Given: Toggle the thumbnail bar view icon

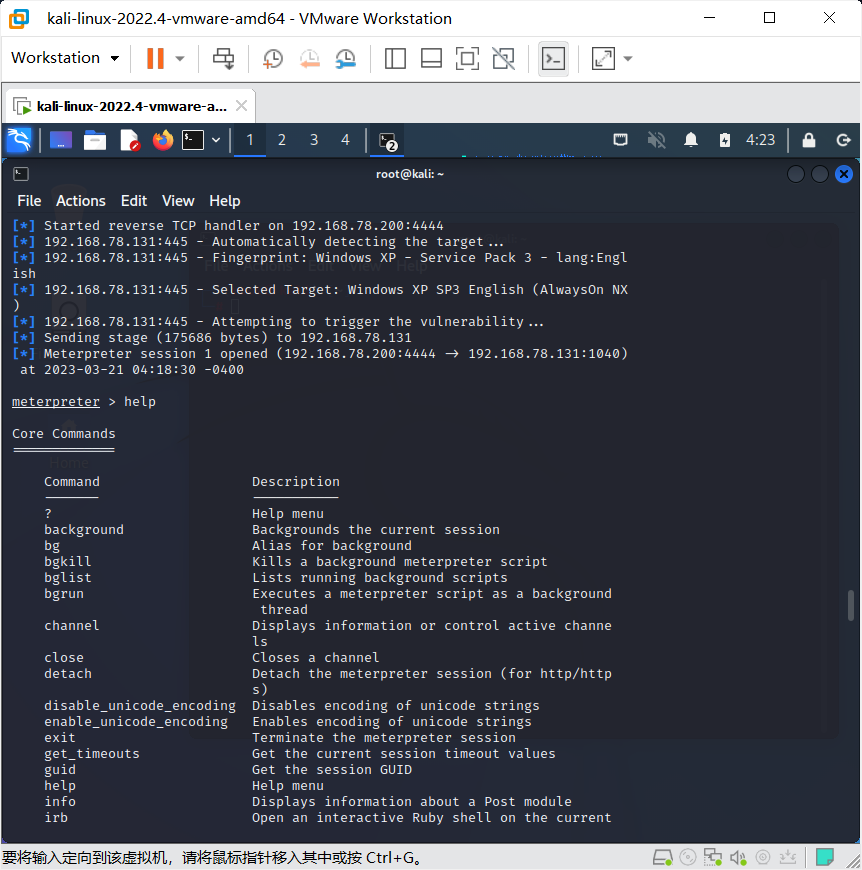Looking at the screenshot, I should coord(431,58).
